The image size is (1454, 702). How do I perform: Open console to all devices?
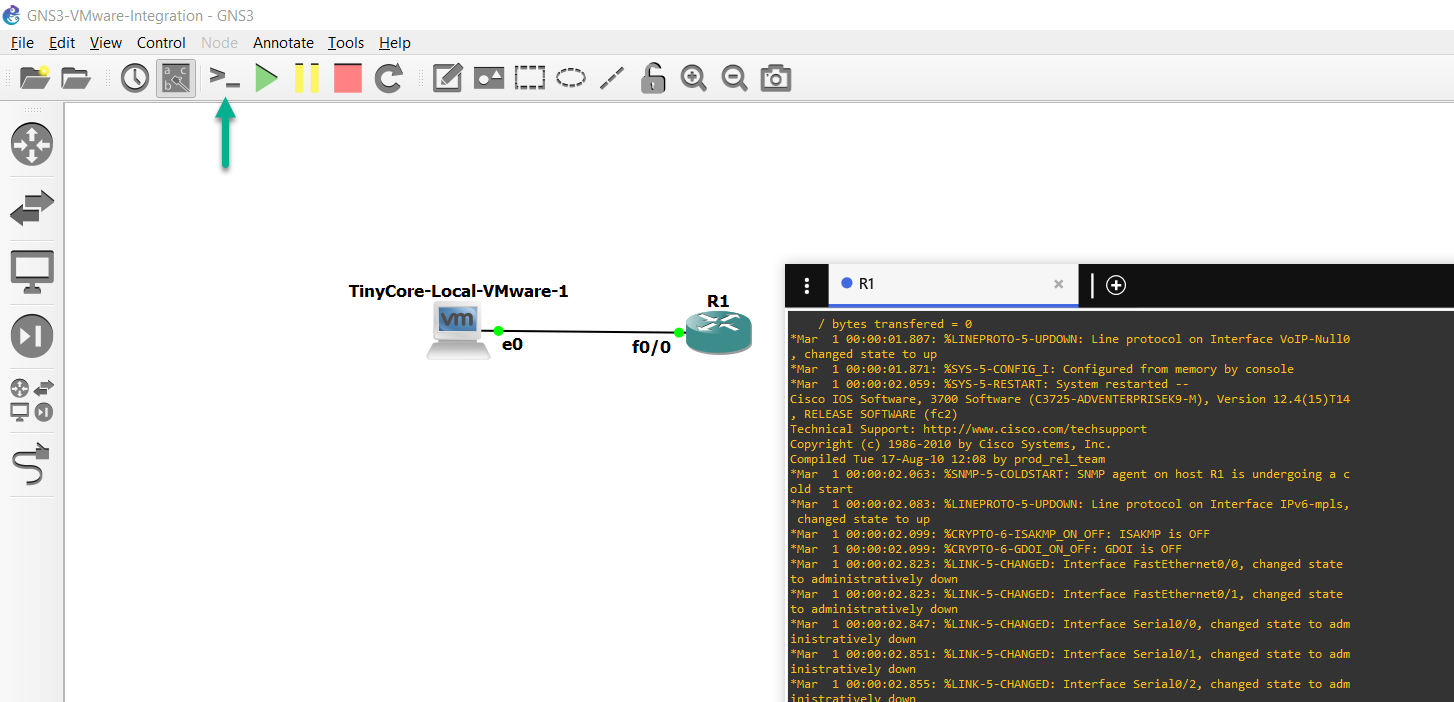224,77
